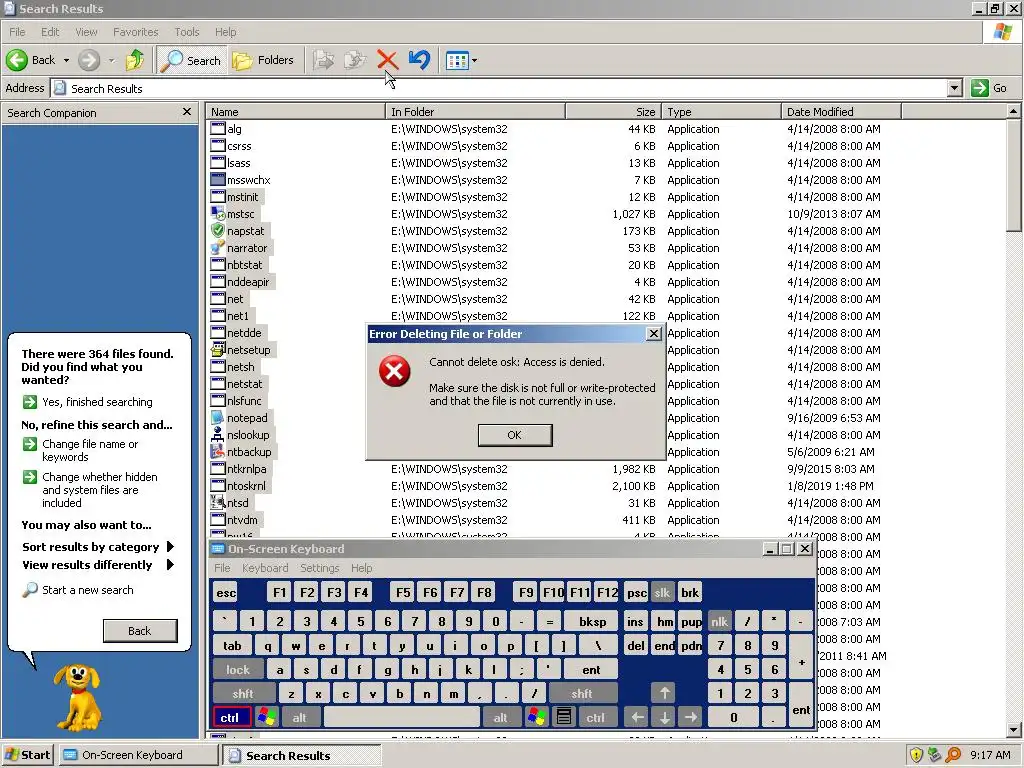This screenshot has width=1024, height=768.
Task: Open the File menu in Search Results
Action: [x=17, y=32]
